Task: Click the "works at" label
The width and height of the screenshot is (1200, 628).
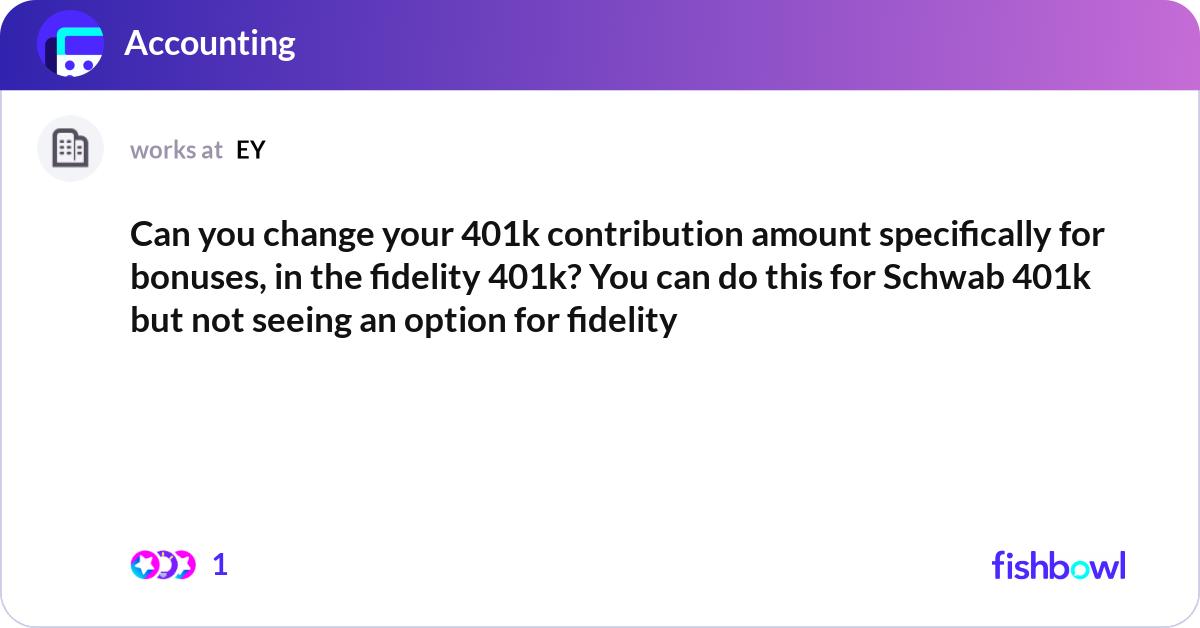Action: coord(176,150)
